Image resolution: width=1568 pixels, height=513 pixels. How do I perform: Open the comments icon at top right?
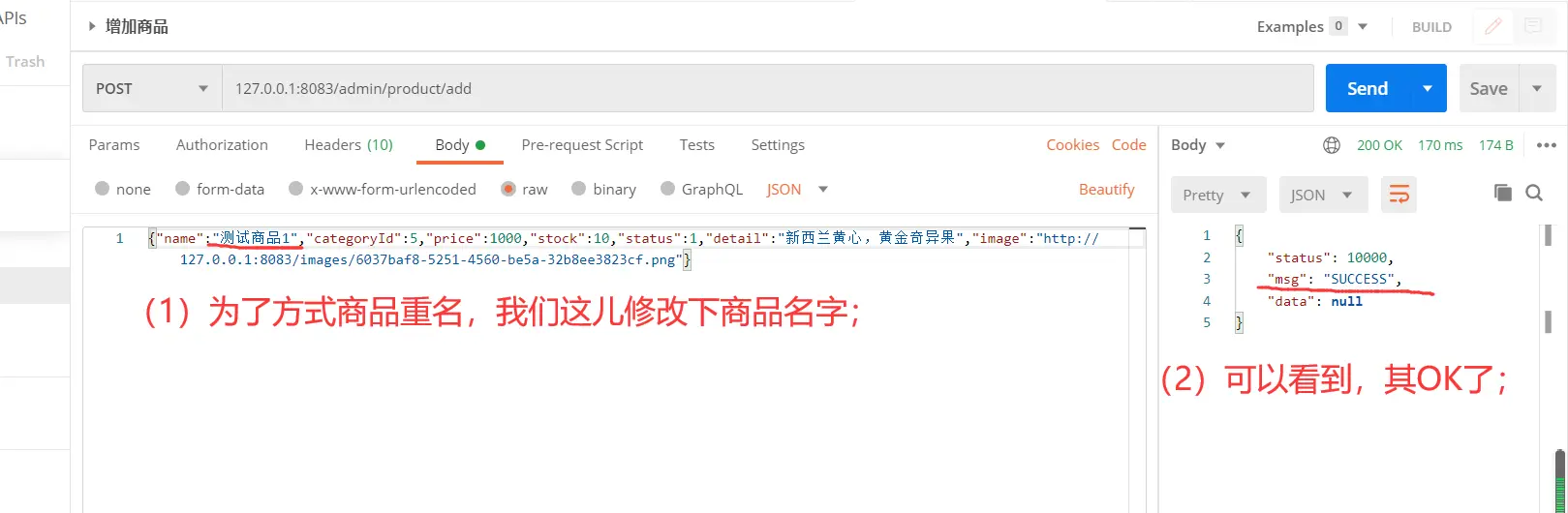coord(1533,26)
